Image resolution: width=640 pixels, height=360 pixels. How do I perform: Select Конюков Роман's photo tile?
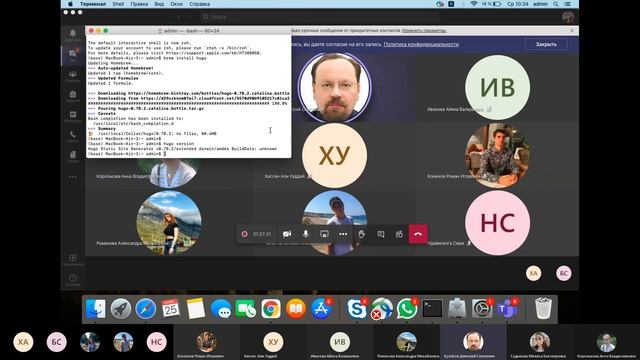click(498, 156)
